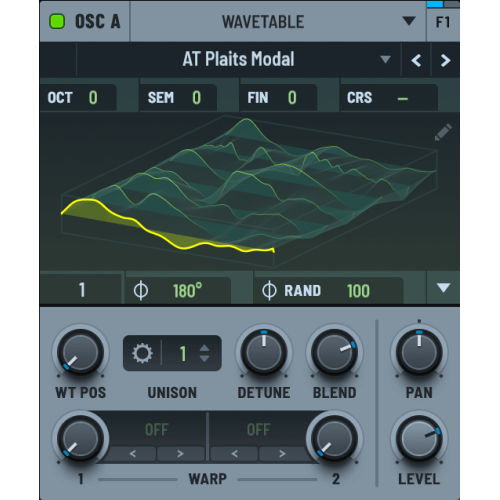500x500 pixels.
Task: Click the SEM semitone value field
Action: tap(178, 98)
